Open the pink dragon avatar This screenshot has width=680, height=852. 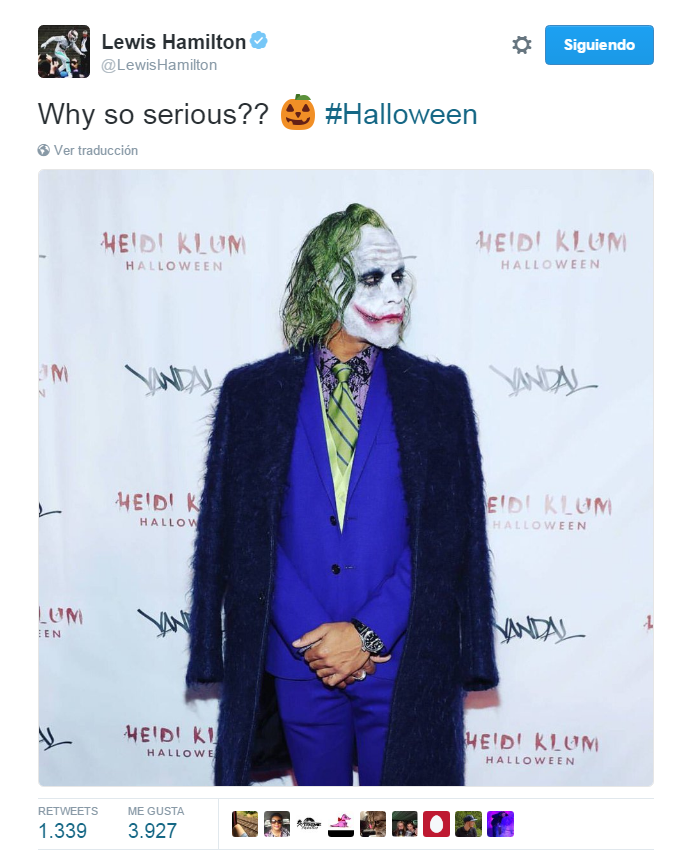[341, 824]
